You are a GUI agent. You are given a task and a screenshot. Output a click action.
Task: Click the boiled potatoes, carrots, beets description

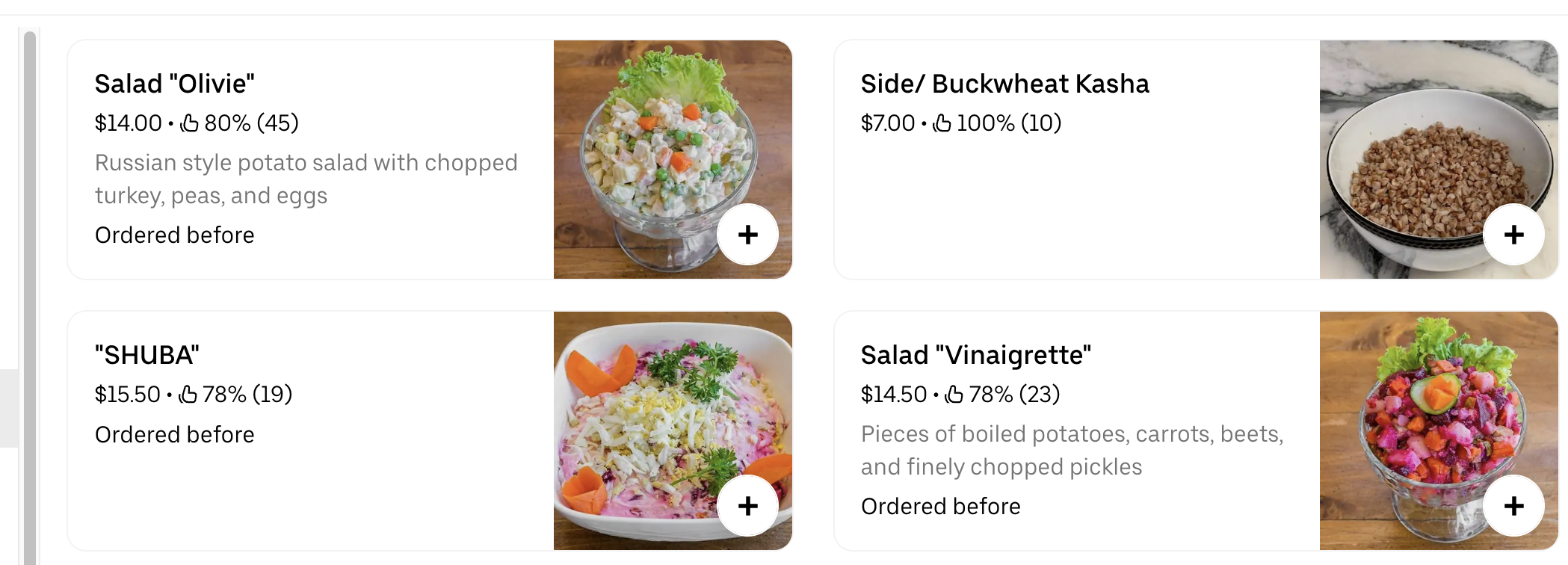coord(1072,450)
